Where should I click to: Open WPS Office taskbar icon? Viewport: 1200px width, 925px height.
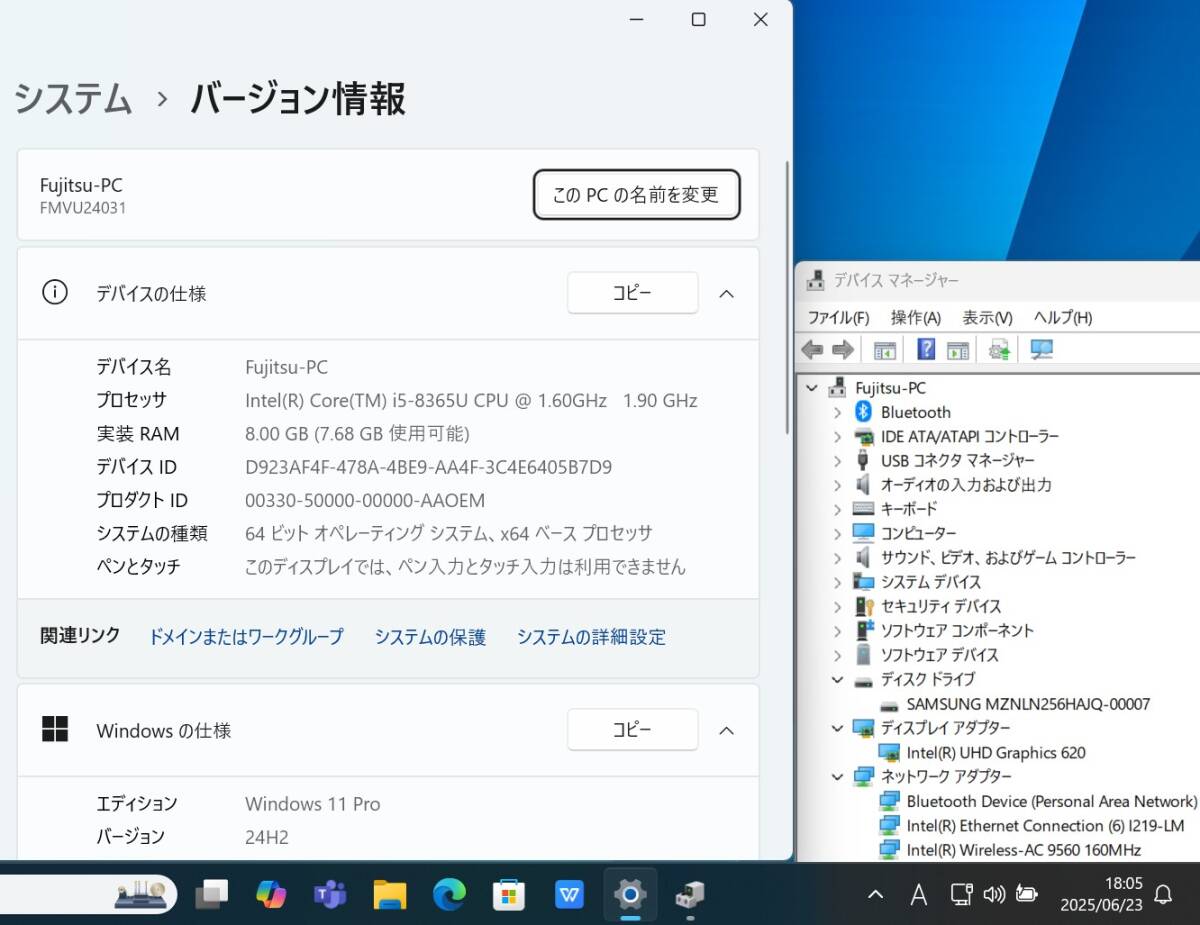pos(569,894)
